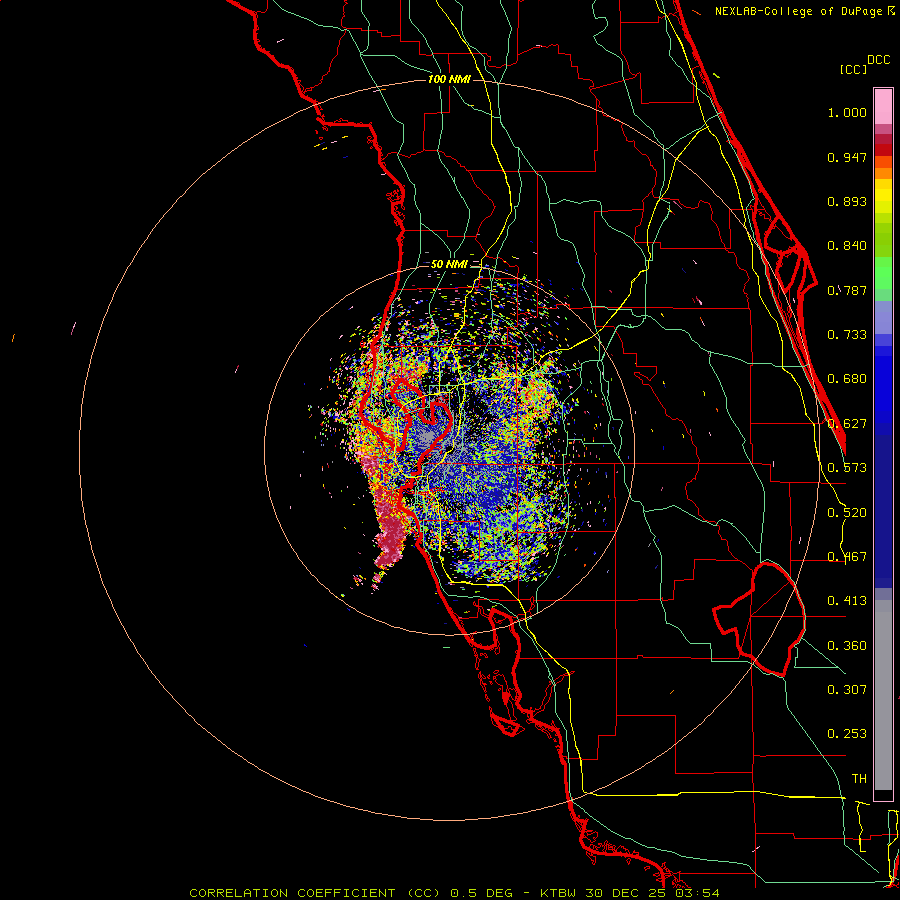The height and width of the screenshot is (900, 900).
Task: Pick the pink top segment of color bar
Action: [883, 107]
